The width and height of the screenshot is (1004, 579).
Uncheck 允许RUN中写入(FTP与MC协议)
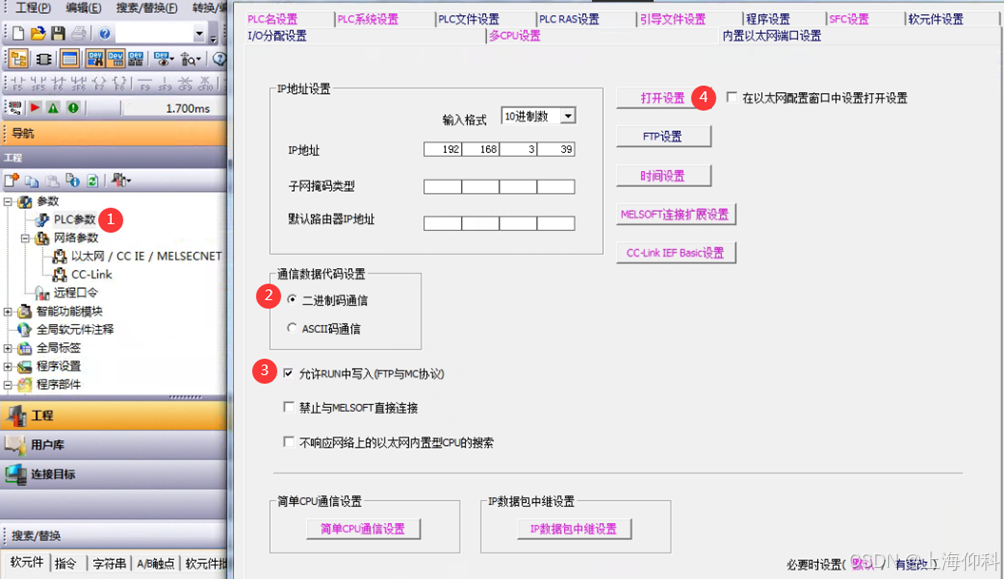click(x=289, y=370)
